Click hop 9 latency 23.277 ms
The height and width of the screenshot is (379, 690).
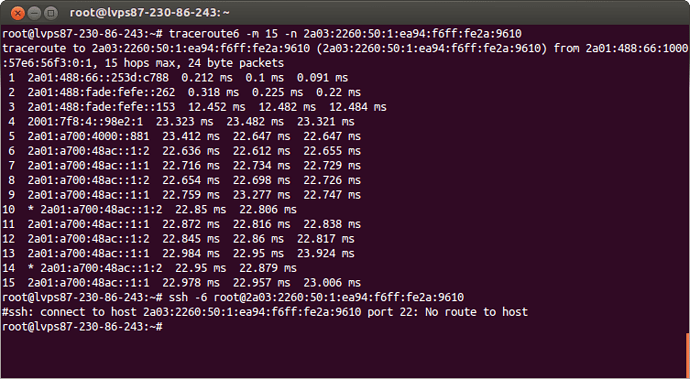[x=261, y=195]
